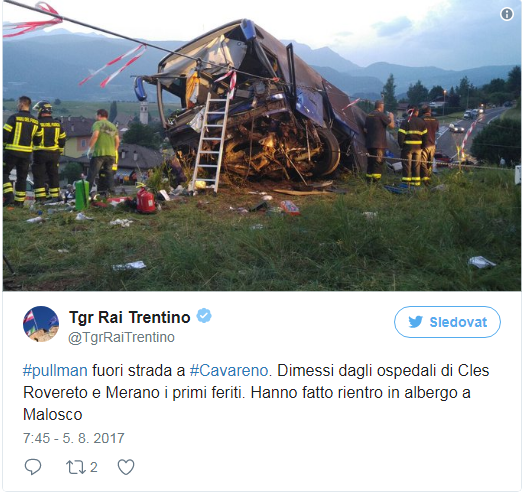Retweet using the retweet arrows icon
This screenshot has width=524, height=492.
76,467
